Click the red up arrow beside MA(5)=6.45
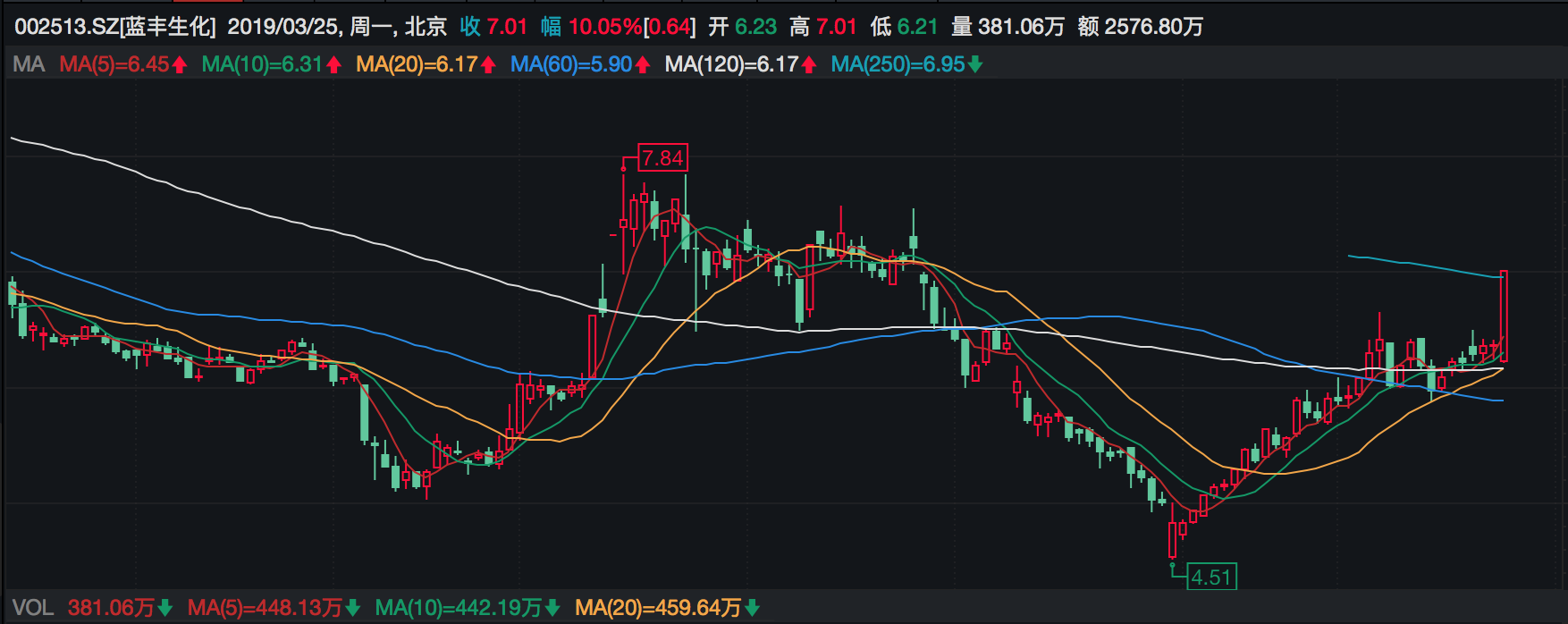 (x=180, y=64)
